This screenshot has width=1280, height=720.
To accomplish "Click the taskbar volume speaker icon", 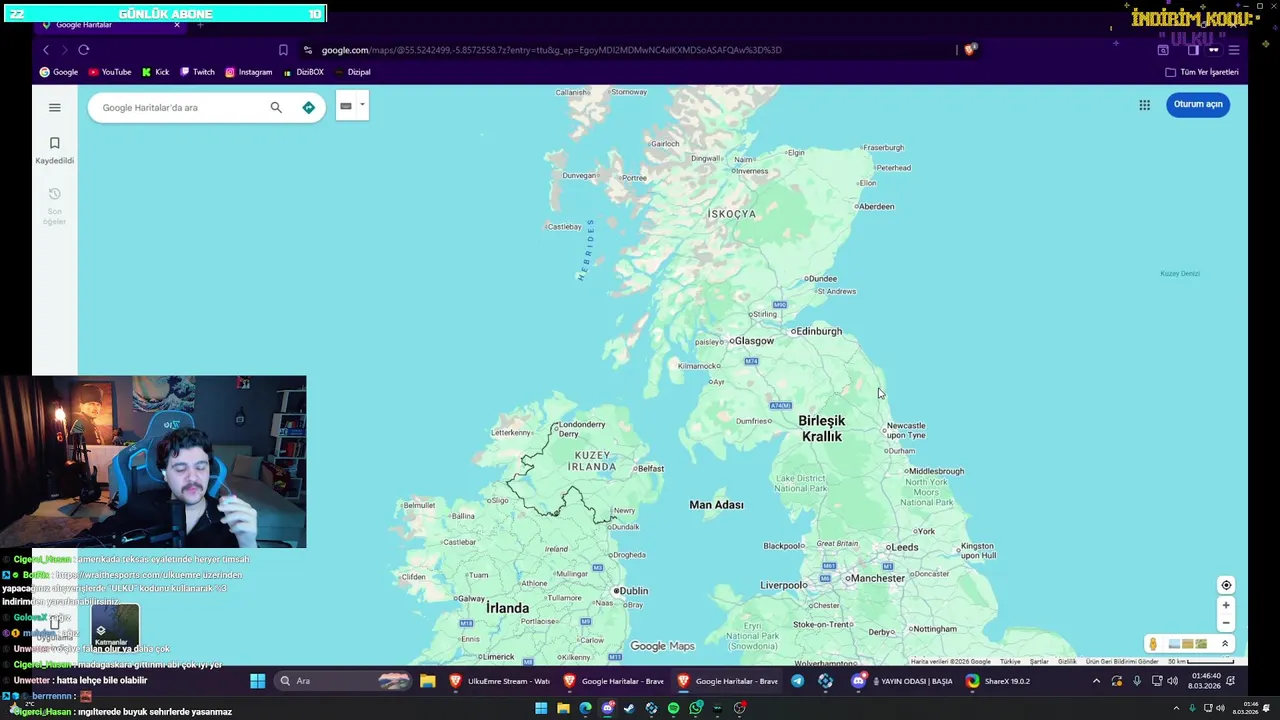I will [1172, 681].
